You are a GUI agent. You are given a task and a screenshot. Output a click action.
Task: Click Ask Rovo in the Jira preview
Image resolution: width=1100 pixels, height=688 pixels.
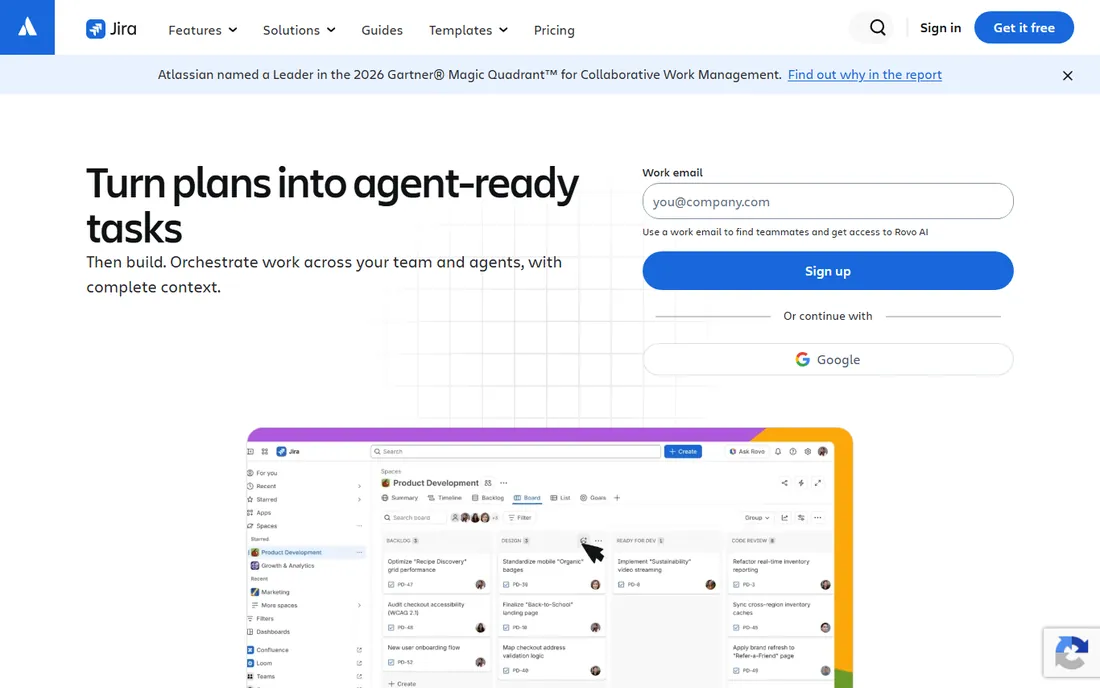(747, 452)
